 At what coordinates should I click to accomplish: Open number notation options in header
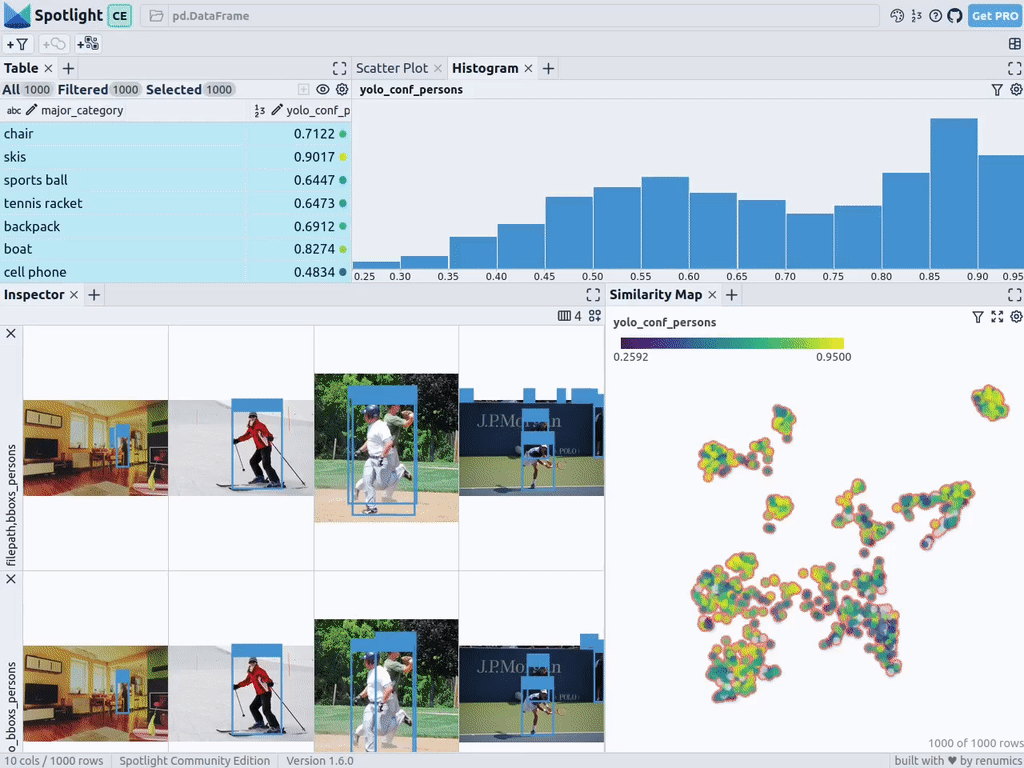(916, 16)
